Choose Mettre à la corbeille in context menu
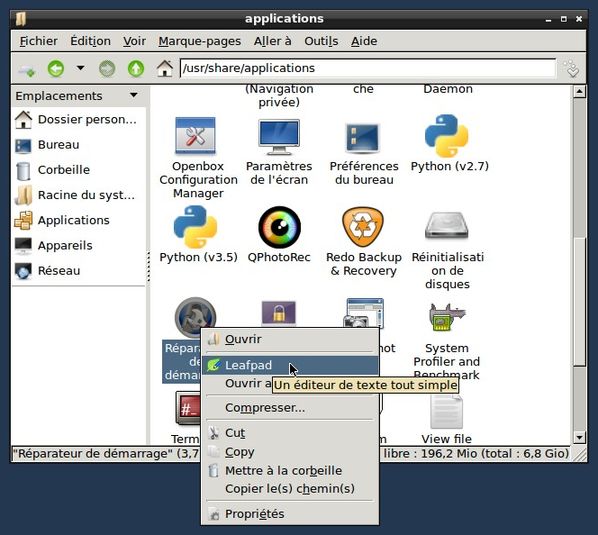This screenshot has width=598, height=535. coord(290,471)
